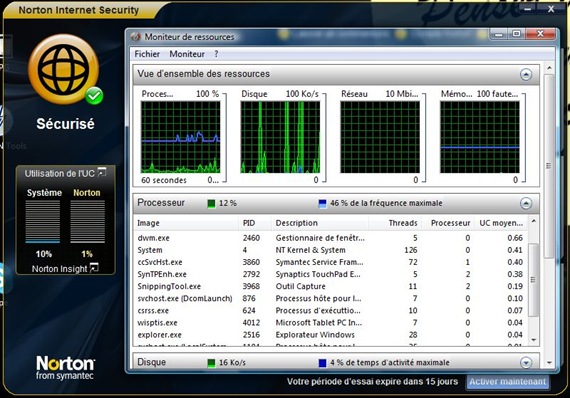Select the wisptis.exe process row
This screenshot has width=570, height=398.
[330, 323]
